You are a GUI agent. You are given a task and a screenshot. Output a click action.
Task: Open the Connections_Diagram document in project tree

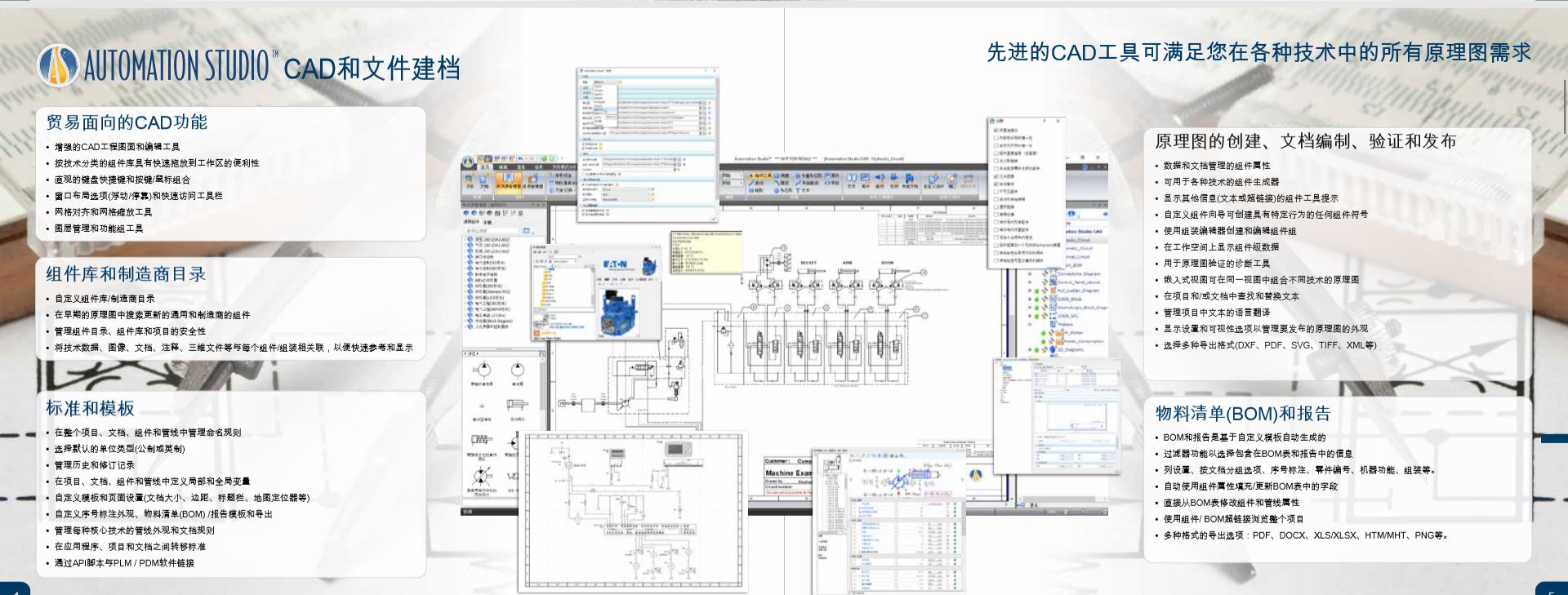pyautogui.click(x=1079, y=273)
